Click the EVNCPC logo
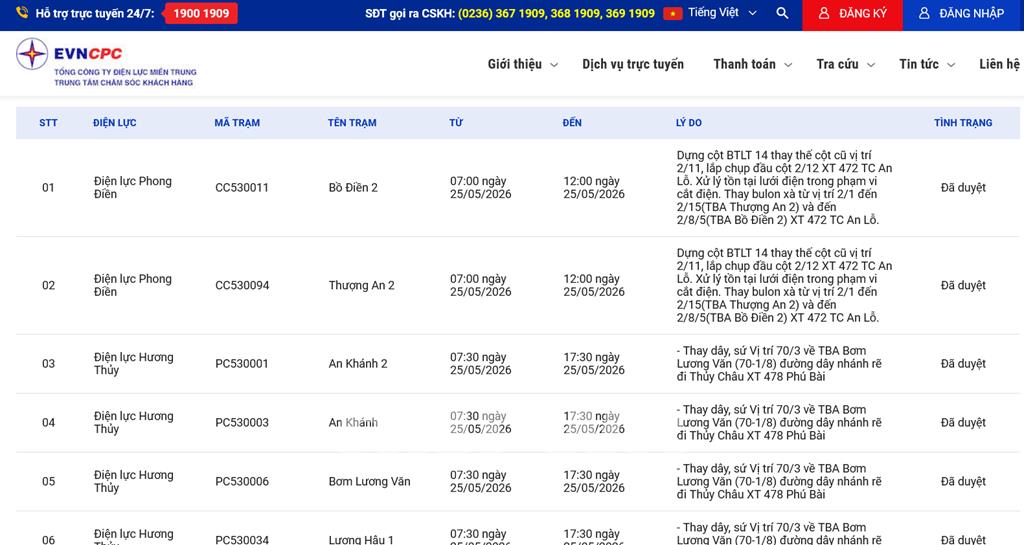 [x=105, y=63]
